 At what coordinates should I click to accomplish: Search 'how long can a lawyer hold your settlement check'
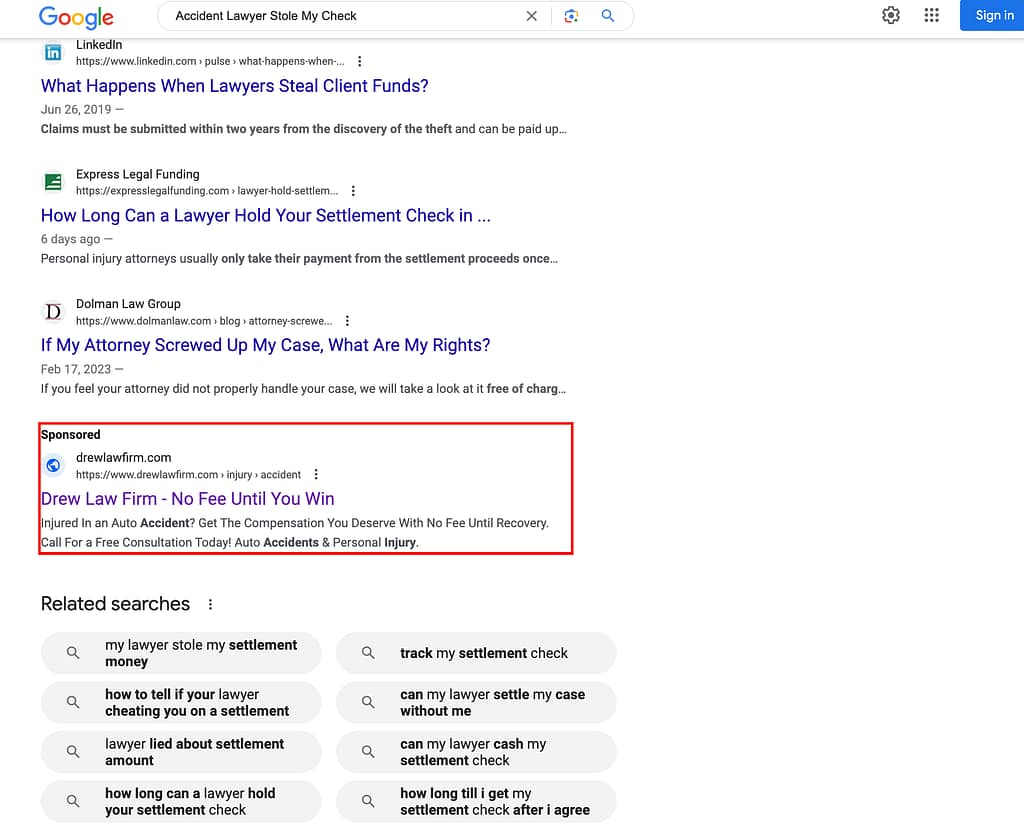tap(181, 801)
